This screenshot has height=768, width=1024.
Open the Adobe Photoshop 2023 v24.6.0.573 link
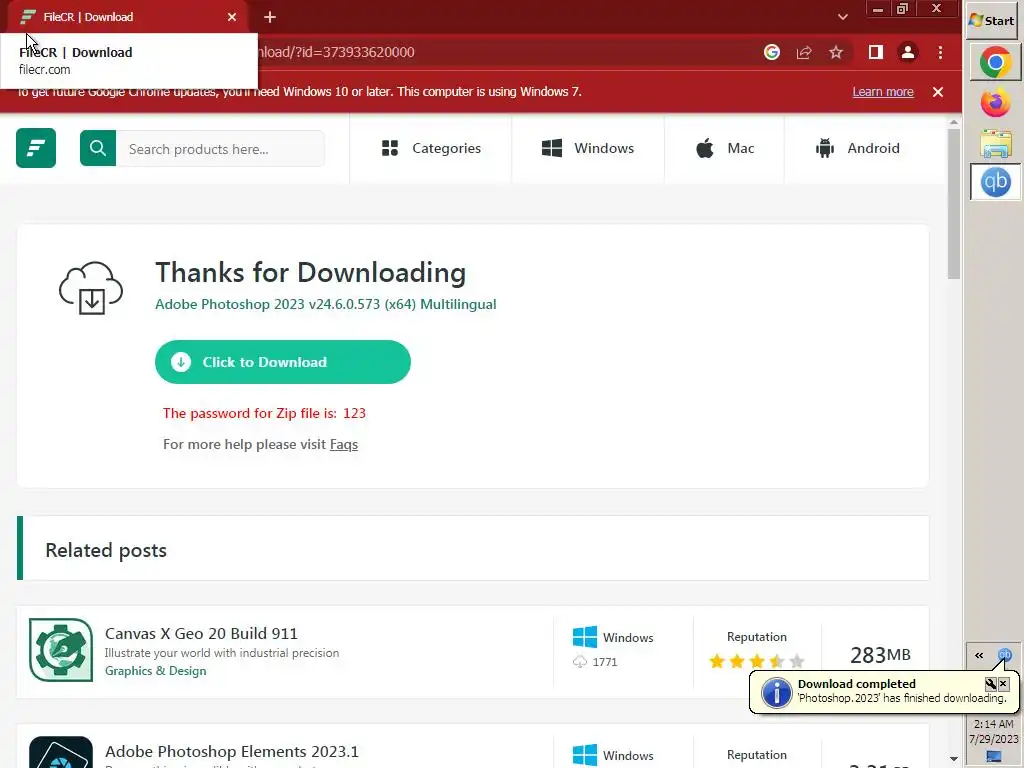[325, 304]
